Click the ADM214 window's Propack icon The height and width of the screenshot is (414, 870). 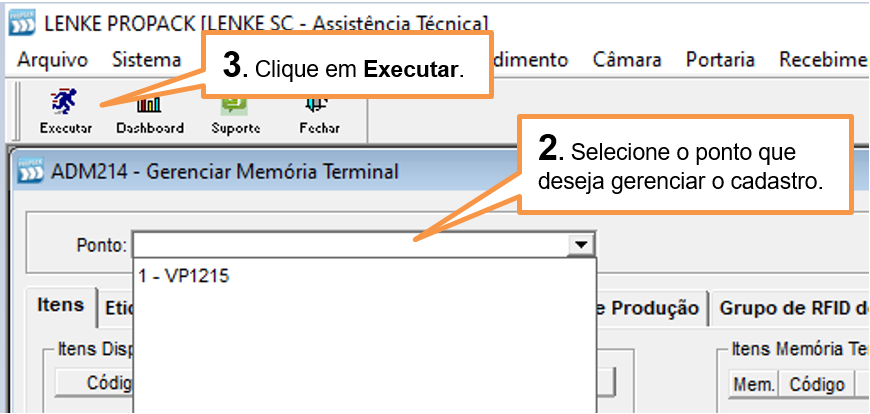tap(31, 170)
